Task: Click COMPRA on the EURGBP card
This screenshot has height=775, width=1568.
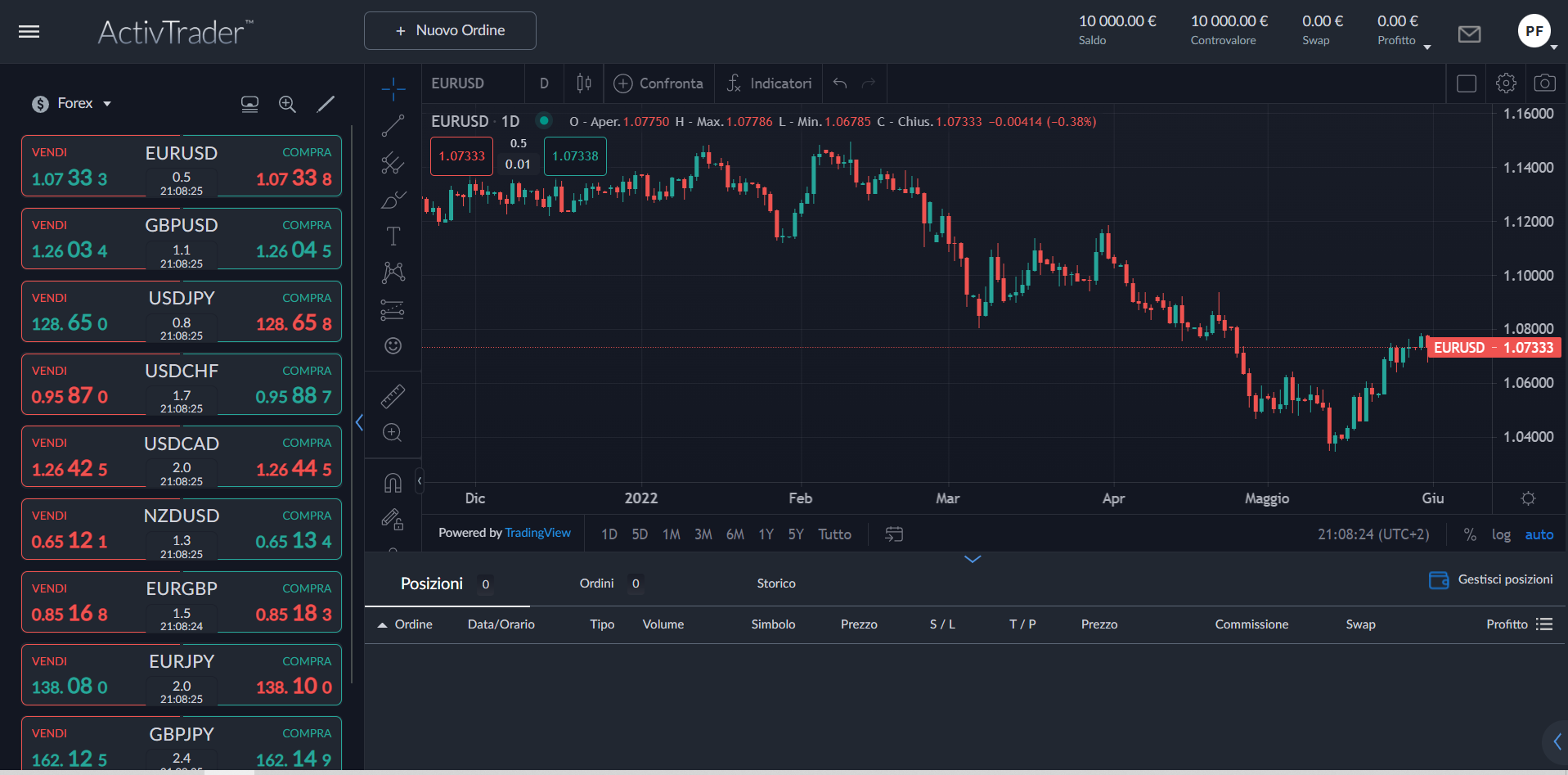Action: [x=307, y=588]
